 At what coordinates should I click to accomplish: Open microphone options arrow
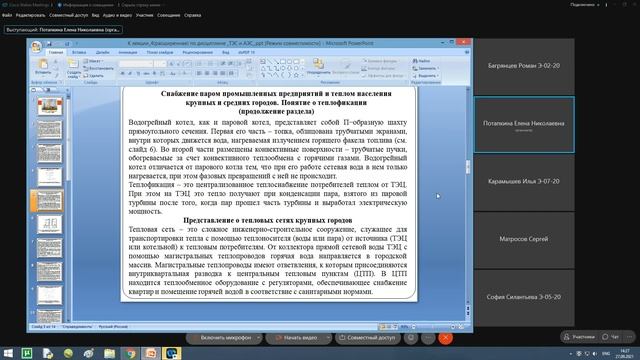click(x=258, y=338)
